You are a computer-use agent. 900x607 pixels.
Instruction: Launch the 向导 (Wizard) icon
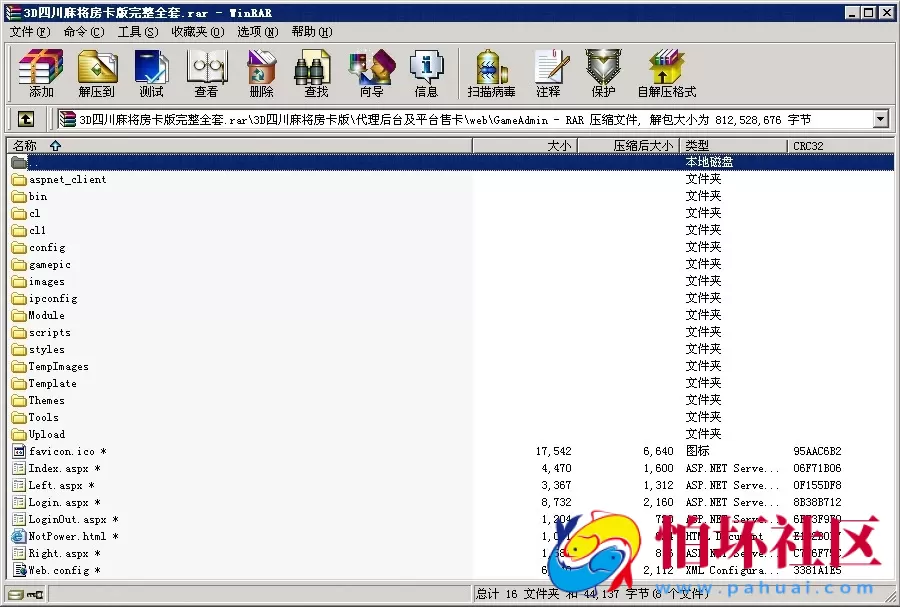[370, 73]
